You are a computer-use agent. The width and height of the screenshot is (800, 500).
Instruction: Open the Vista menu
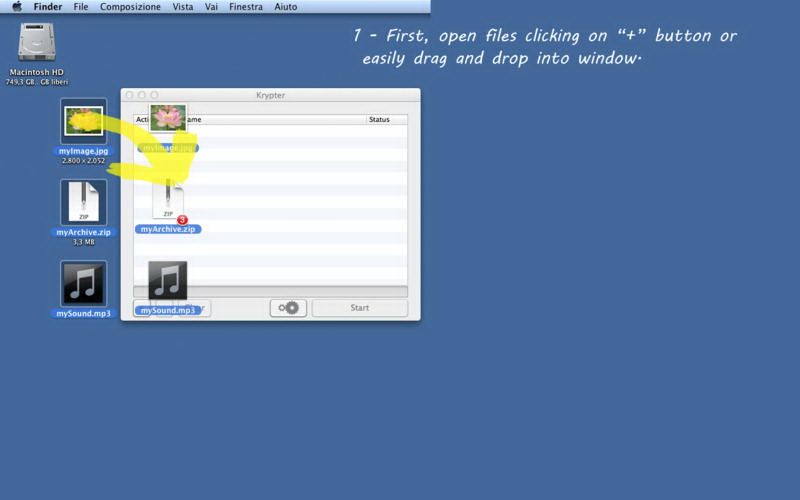pyautogui.click(x=183, y=7)
